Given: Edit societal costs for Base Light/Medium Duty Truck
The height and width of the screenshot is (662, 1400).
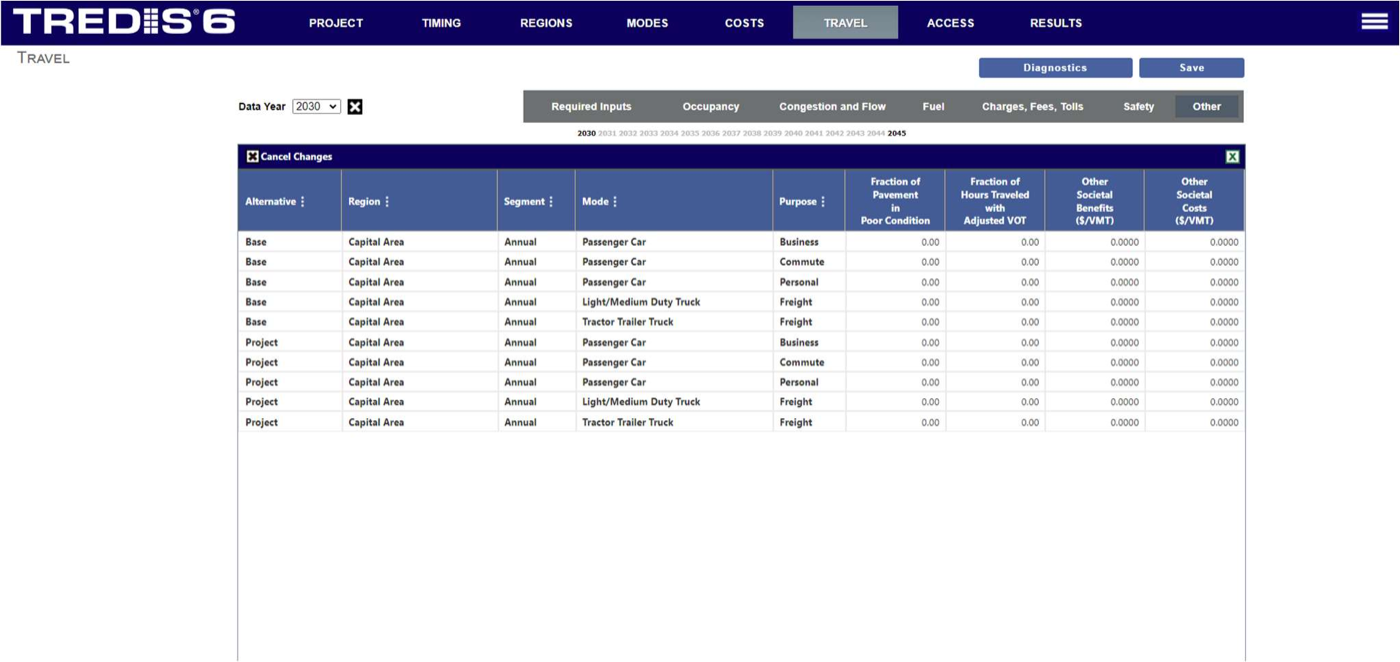Looking at the screenshot, I should click(1195, 302).
